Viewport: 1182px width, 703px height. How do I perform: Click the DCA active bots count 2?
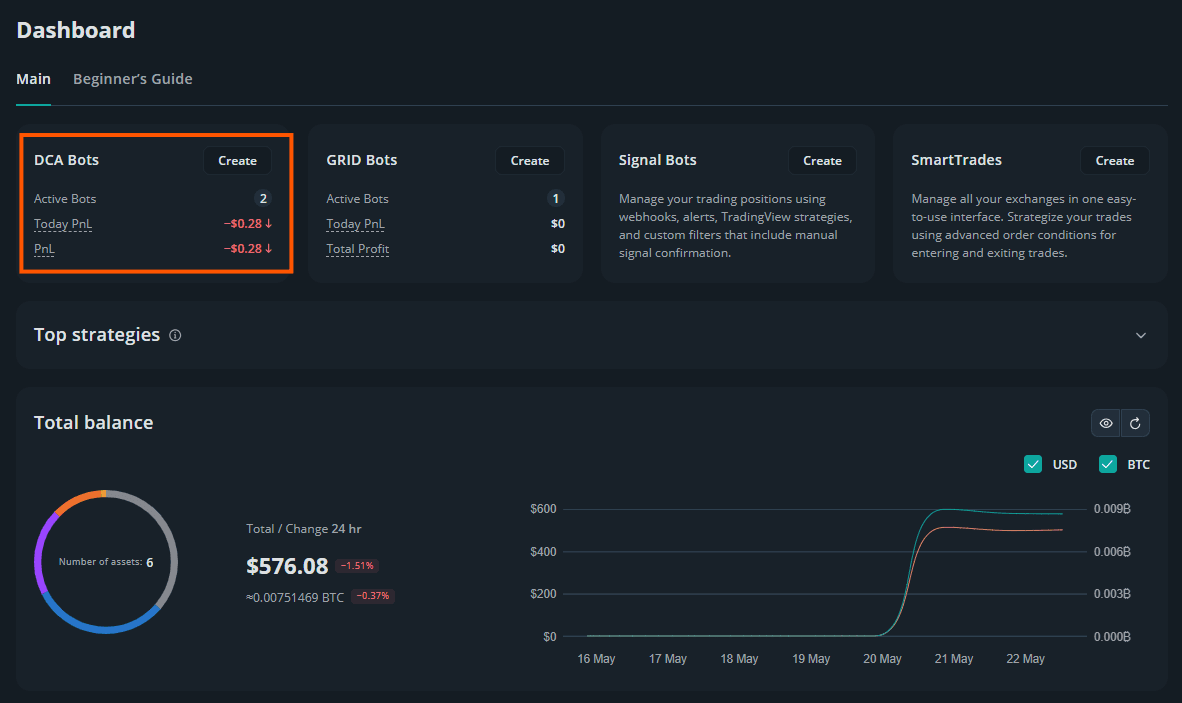tap(263, 198)
